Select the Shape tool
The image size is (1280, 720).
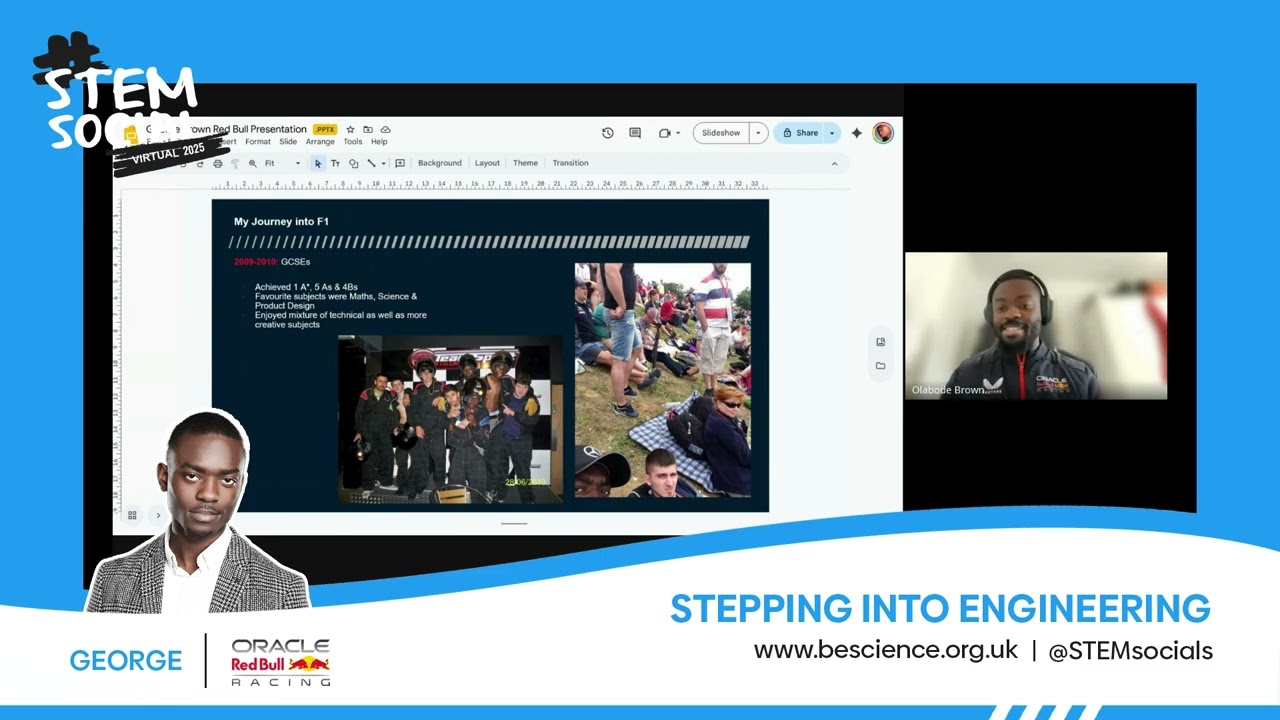point(353,163)
